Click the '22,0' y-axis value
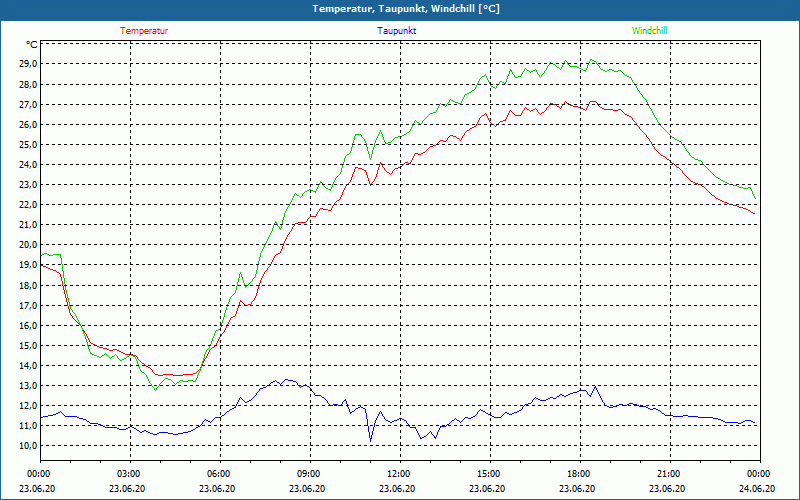The width and height of the screenshot is (800, 500). [29, 205]
